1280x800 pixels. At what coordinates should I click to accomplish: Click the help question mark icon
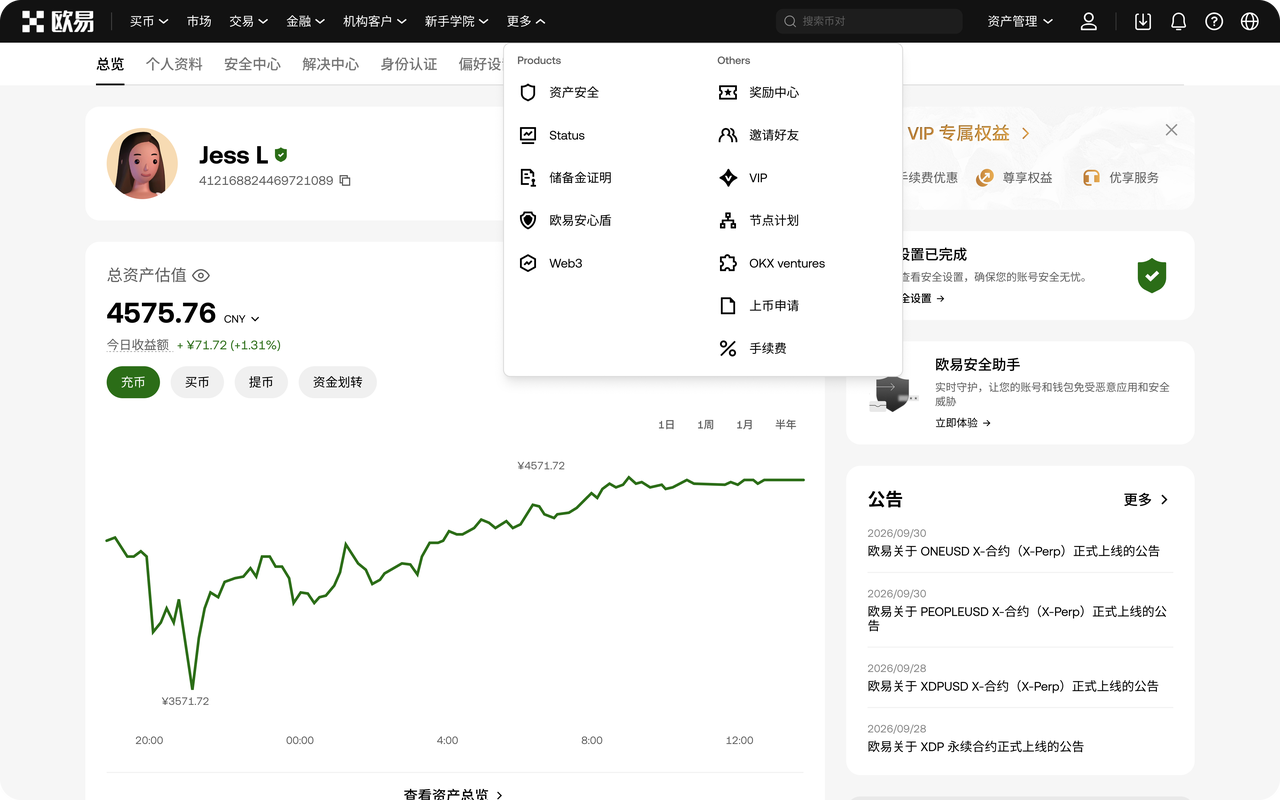click(1214, 21)
